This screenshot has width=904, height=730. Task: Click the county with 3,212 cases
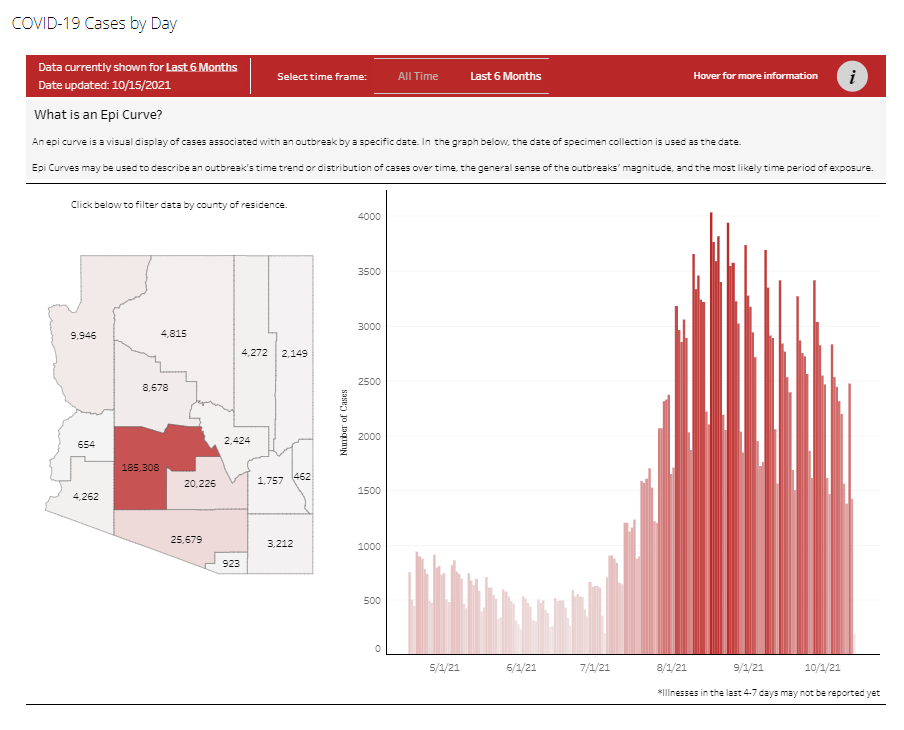coord(281,544)
